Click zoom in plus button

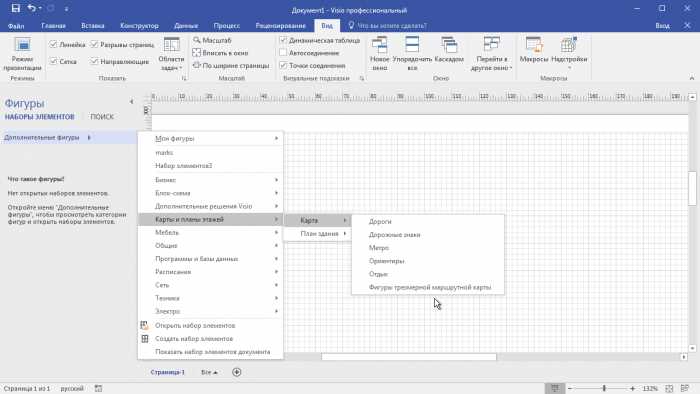pyautogui.click(x=633, y=389)
